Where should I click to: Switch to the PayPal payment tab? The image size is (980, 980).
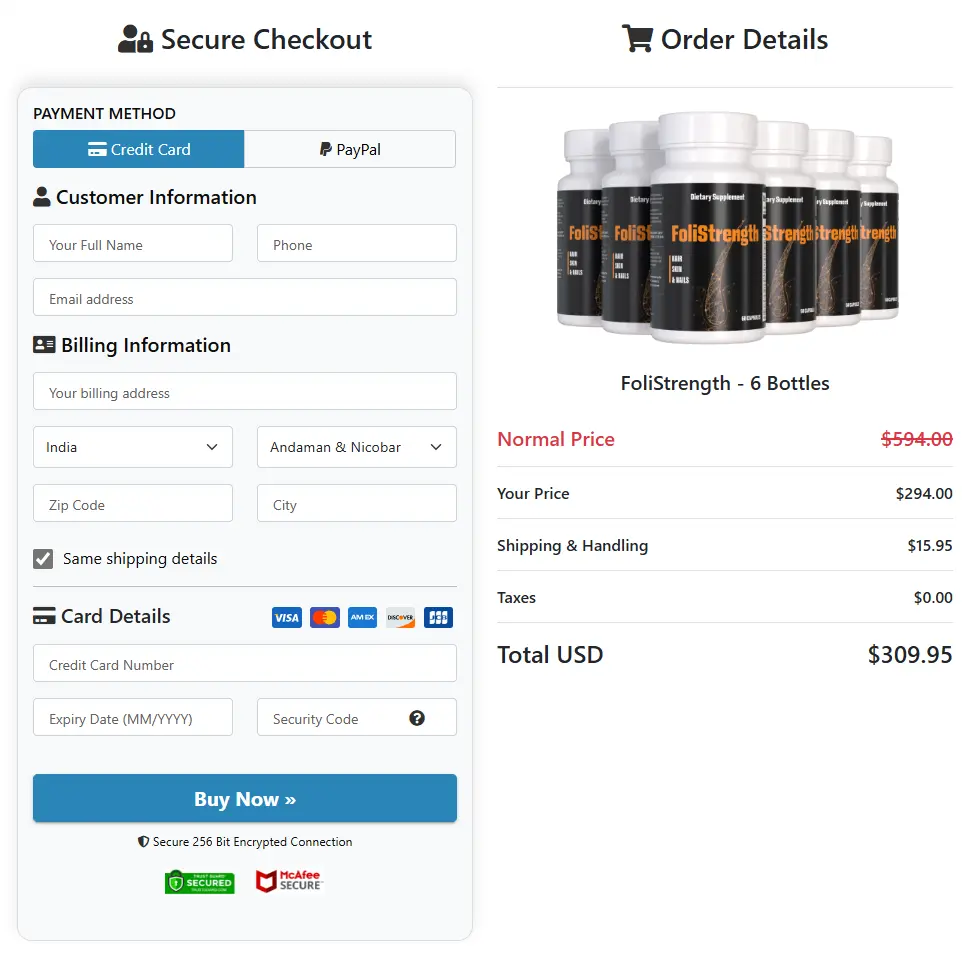pyautogui.click(x=350, y=149)
